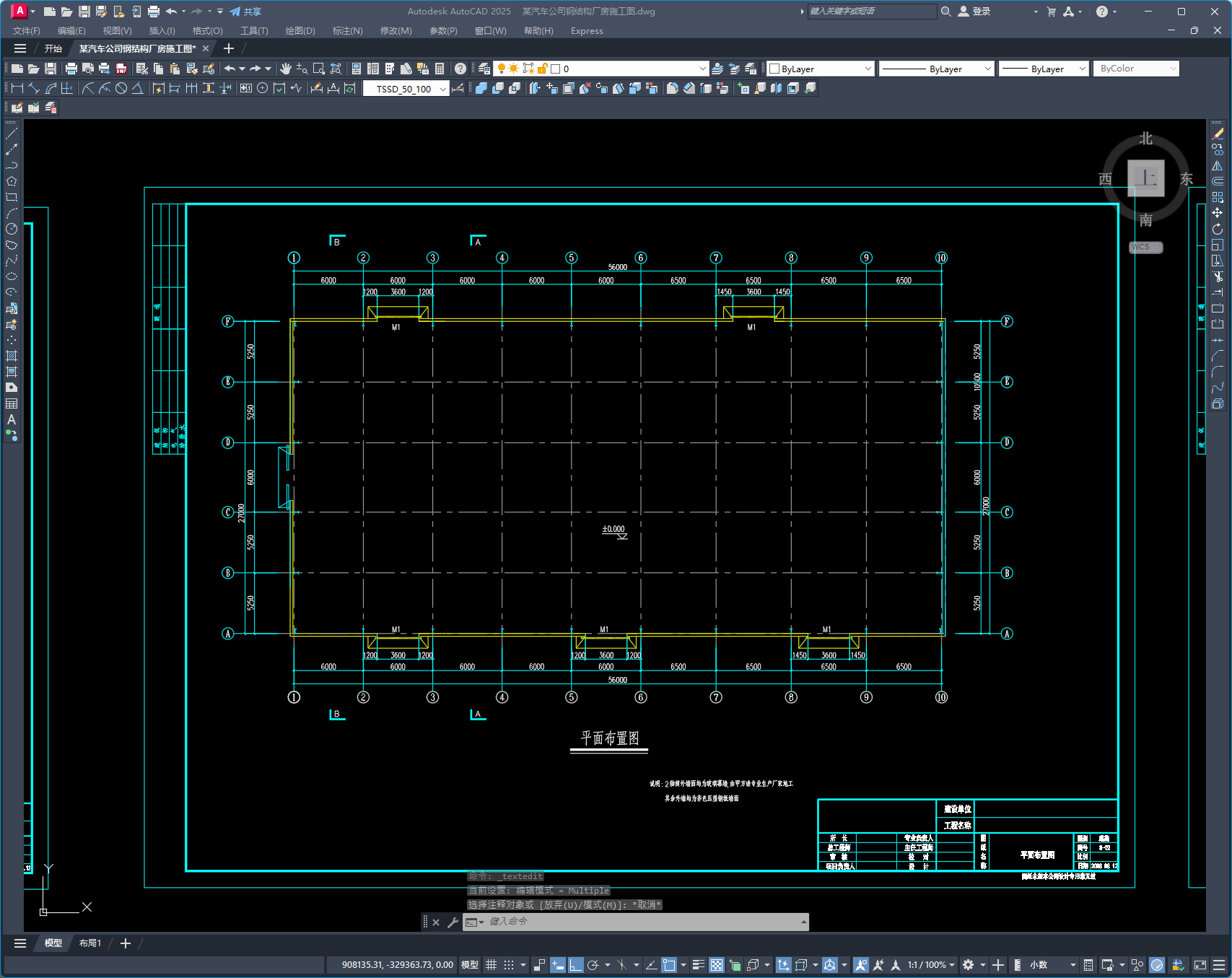Activate the Pan hand tool
1232x978 pixels.
coord(286,69)
